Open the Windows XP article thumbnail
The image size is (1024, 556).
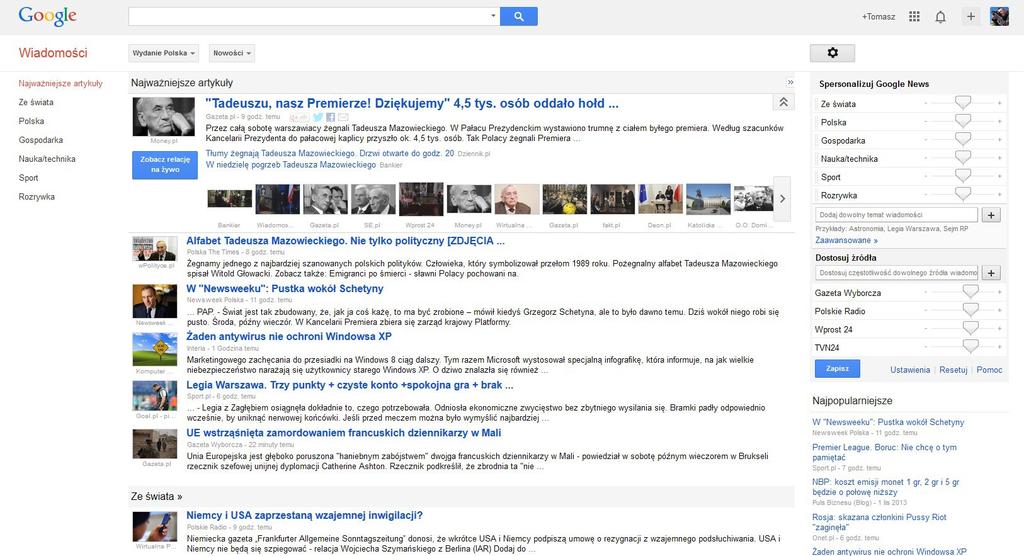point(155,349)
